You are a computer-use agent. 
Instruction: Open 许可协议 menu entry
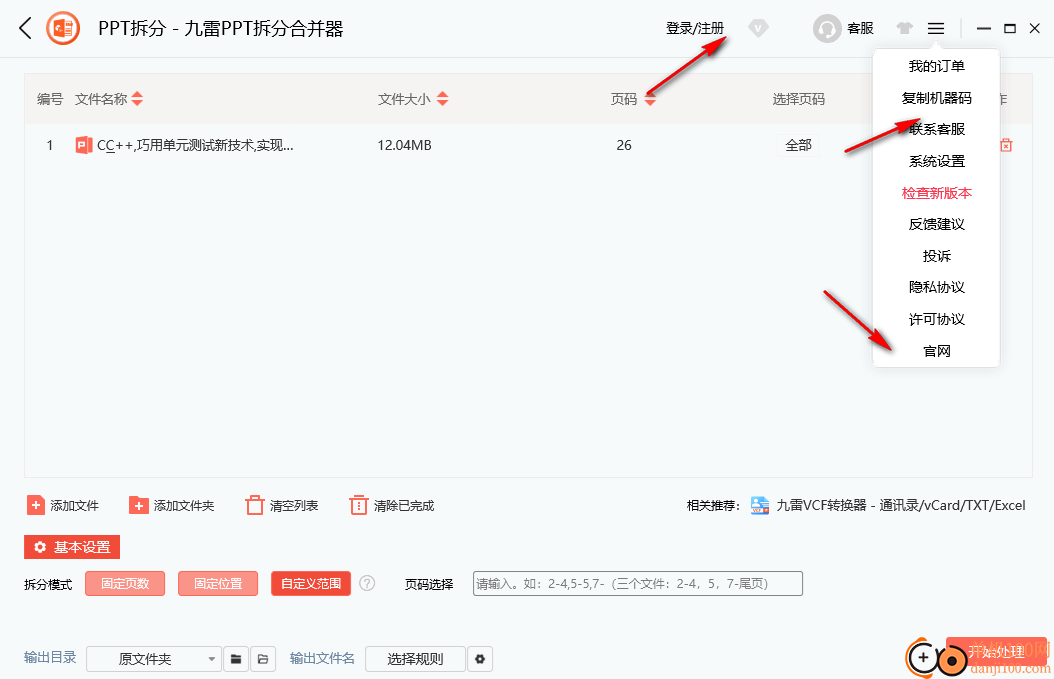click(x=936, y=319)
